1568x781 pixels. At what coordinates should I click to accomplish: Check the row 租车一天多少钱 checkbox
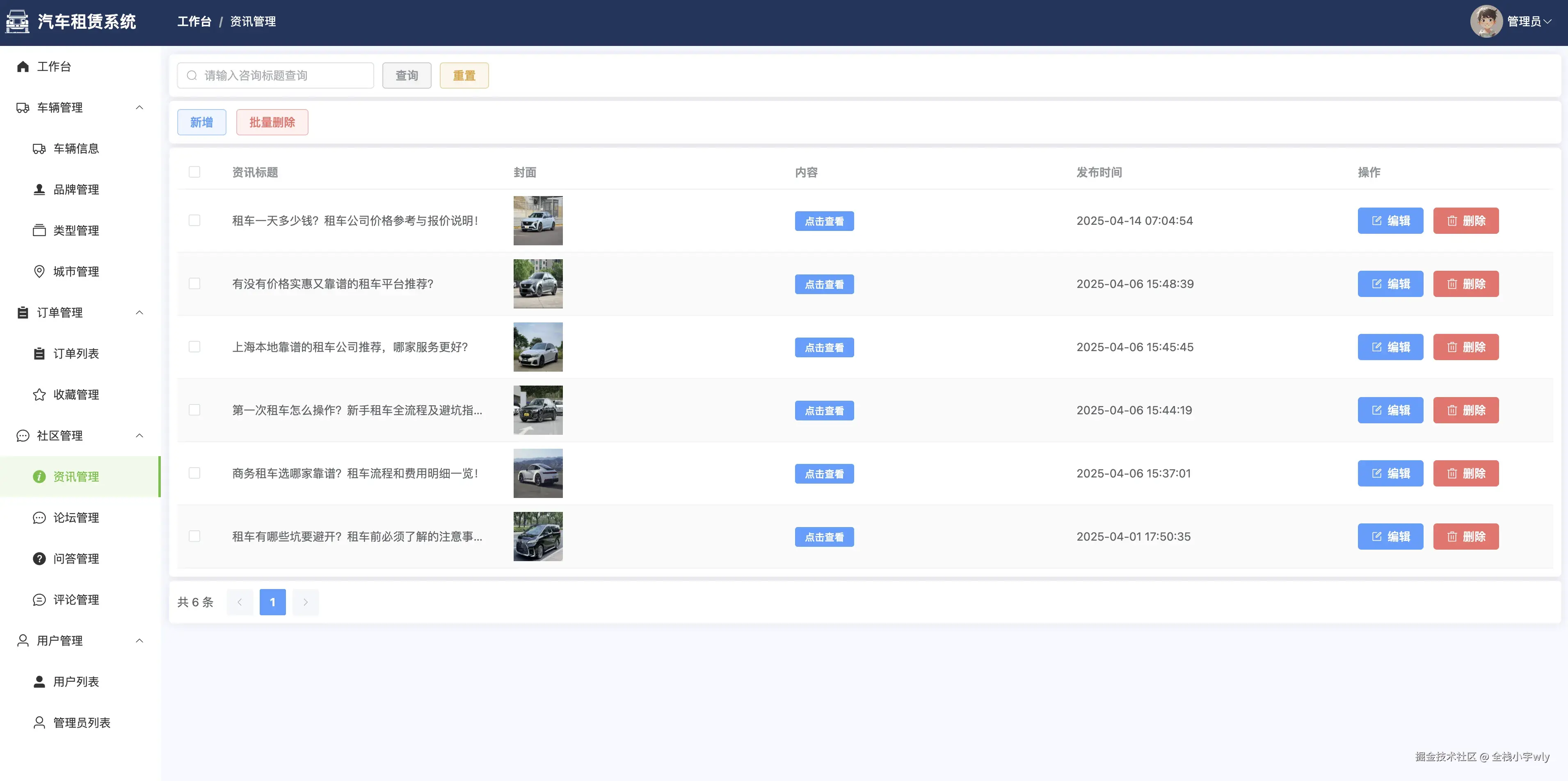pos(194,220)
